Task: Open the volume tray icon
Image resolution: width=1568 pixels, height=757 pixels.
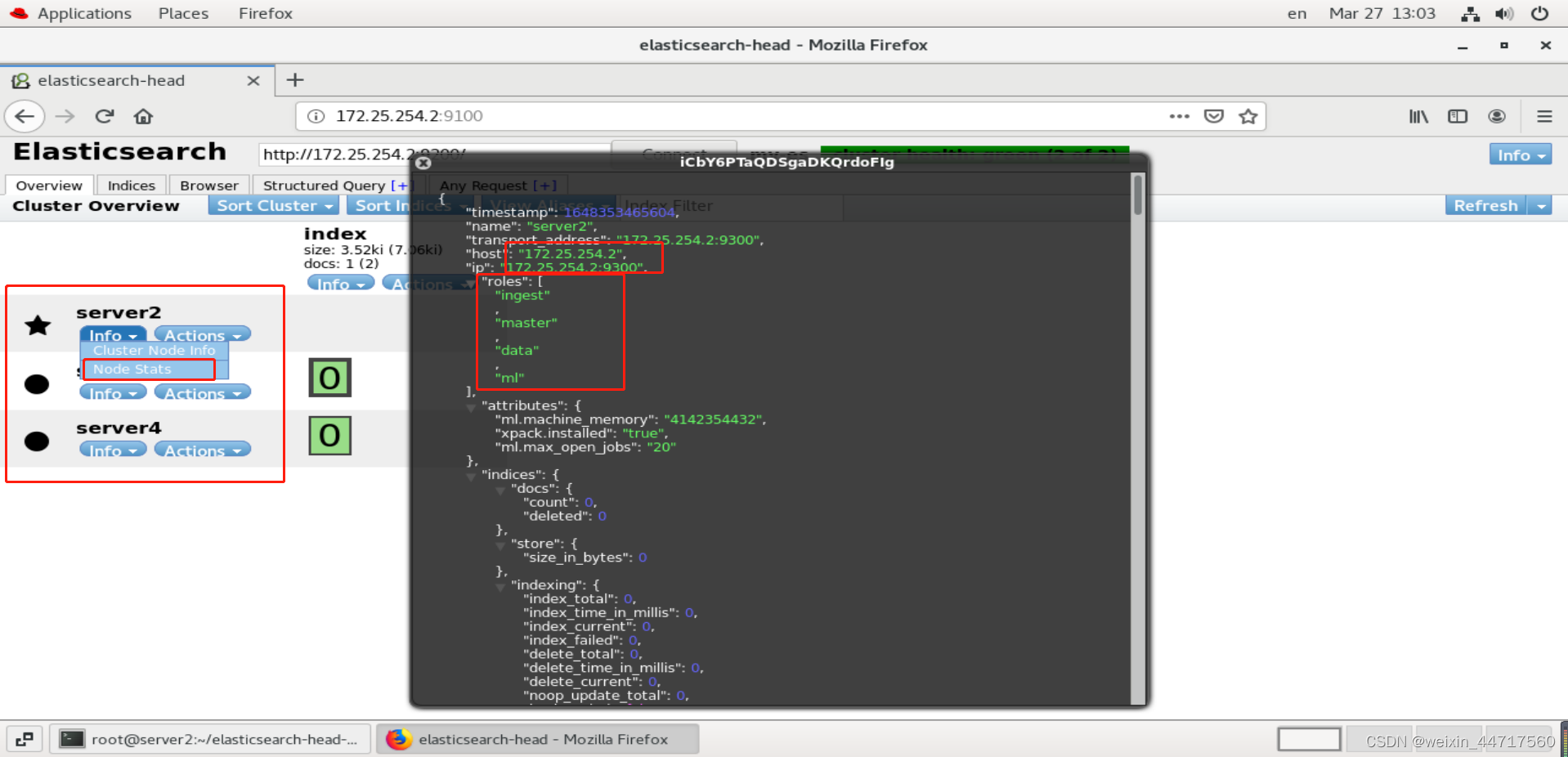Action: pos(1504,13)
